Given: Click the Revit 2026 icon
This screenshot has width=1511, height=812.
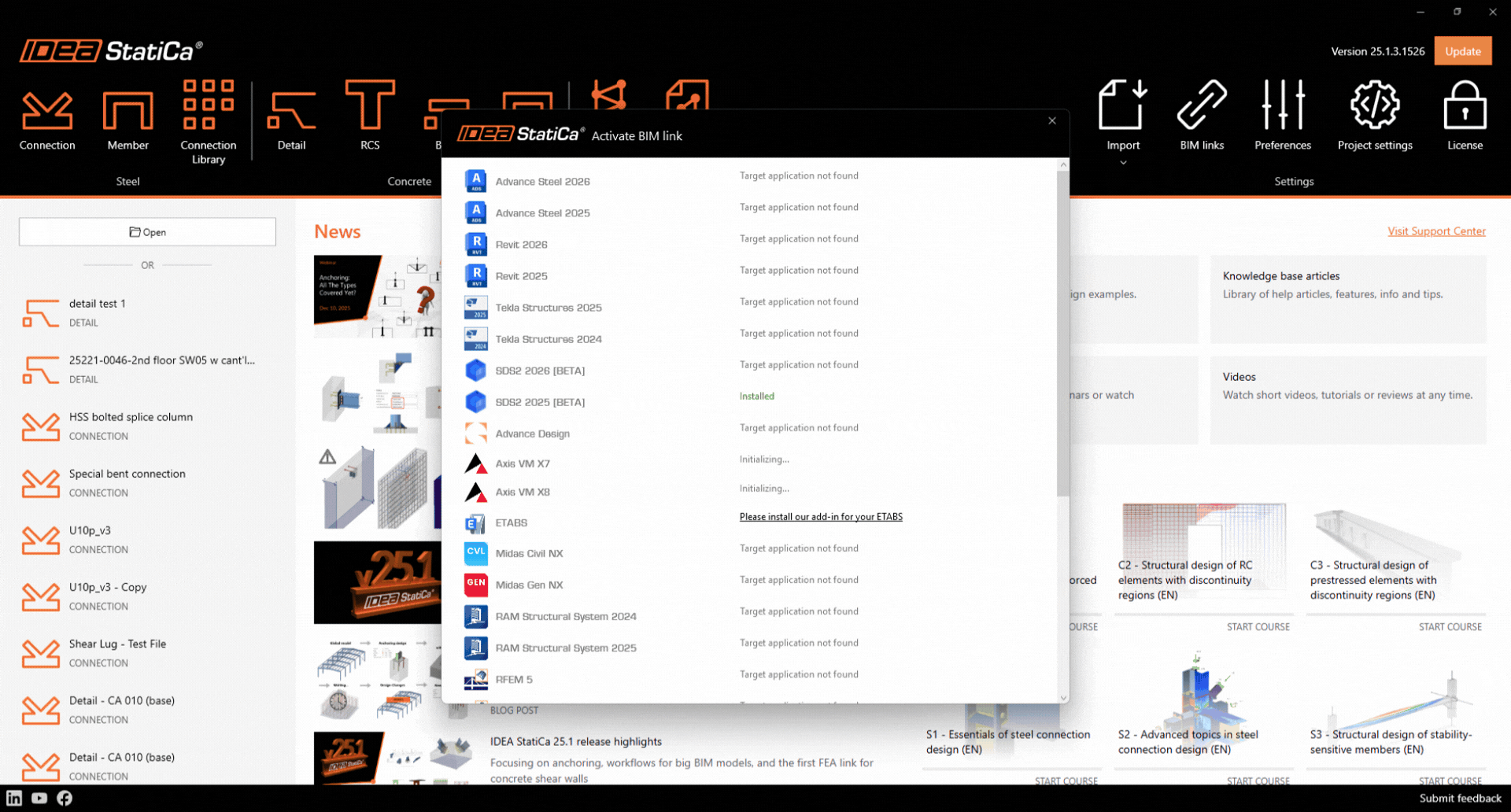Looking at the screenshot, I should pyautogui.click(x=475, y=244).
